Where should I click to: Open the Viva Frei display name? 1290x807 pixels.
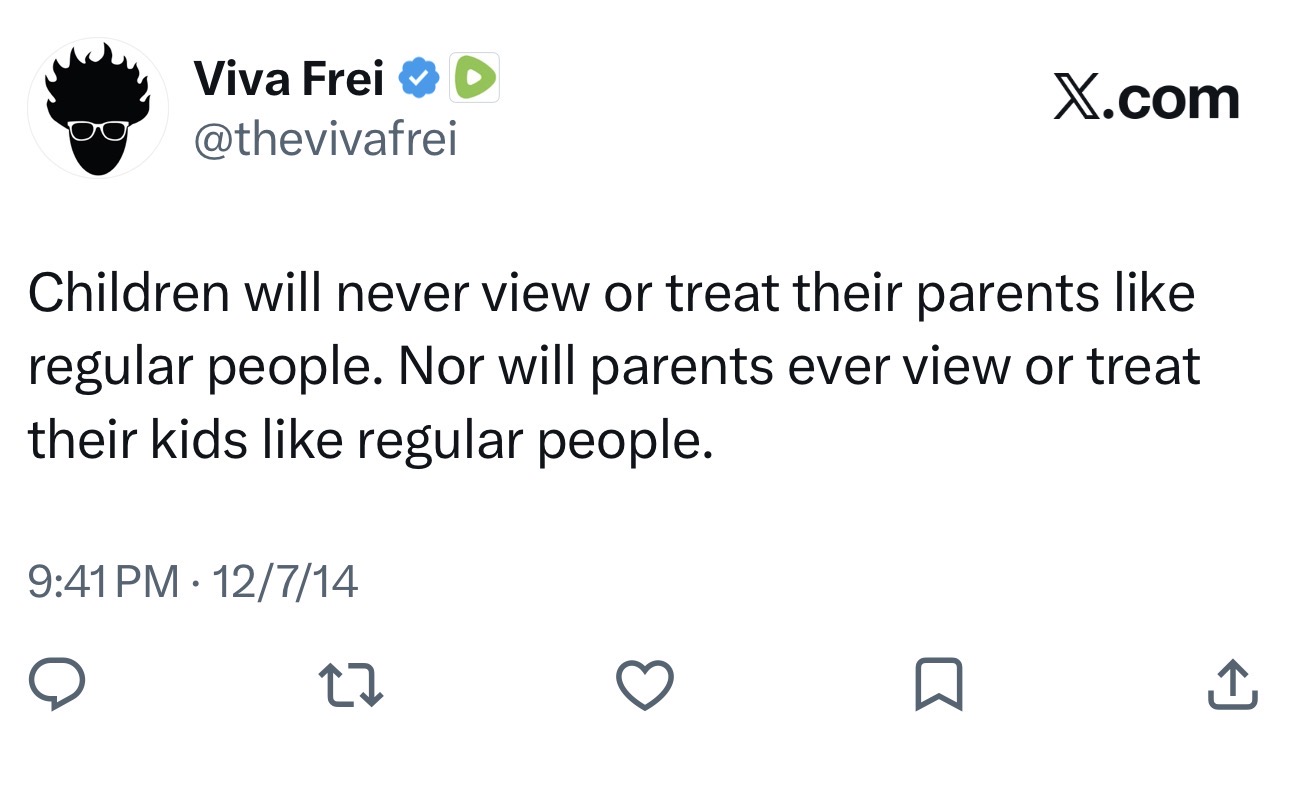coord(288,78)
